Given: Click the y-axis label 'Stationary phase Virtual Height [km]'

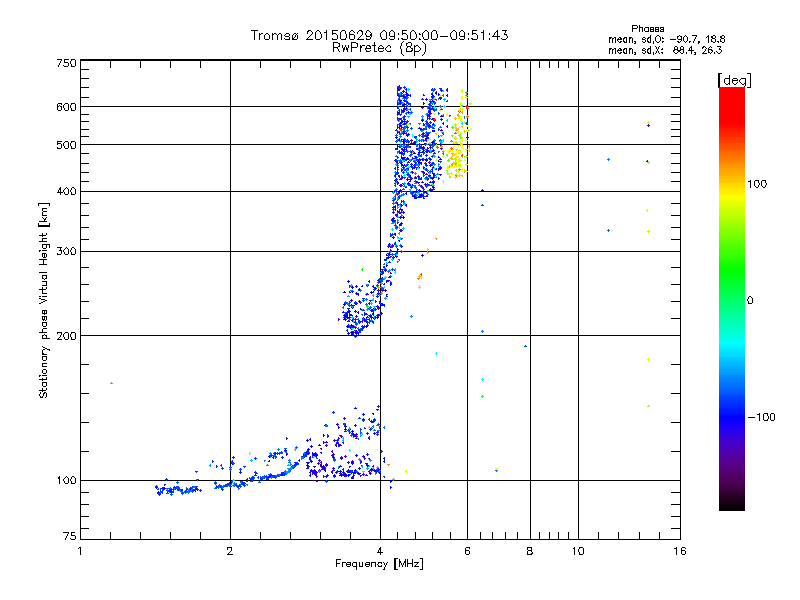Looking at the screenshot, I should click(x=43, y=300).
